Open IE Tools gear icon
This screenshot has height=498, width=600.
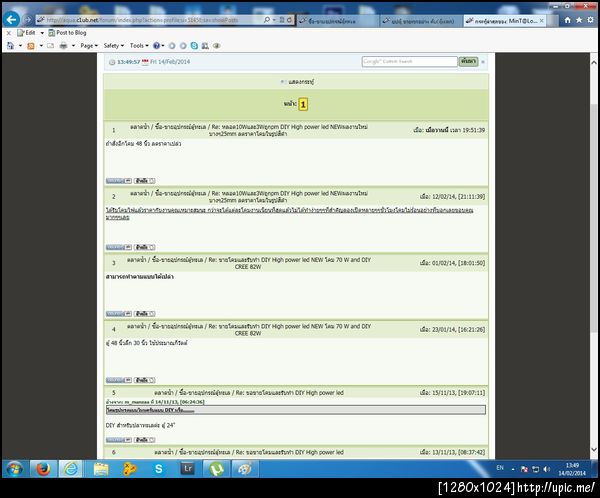(x=590, y=20)
